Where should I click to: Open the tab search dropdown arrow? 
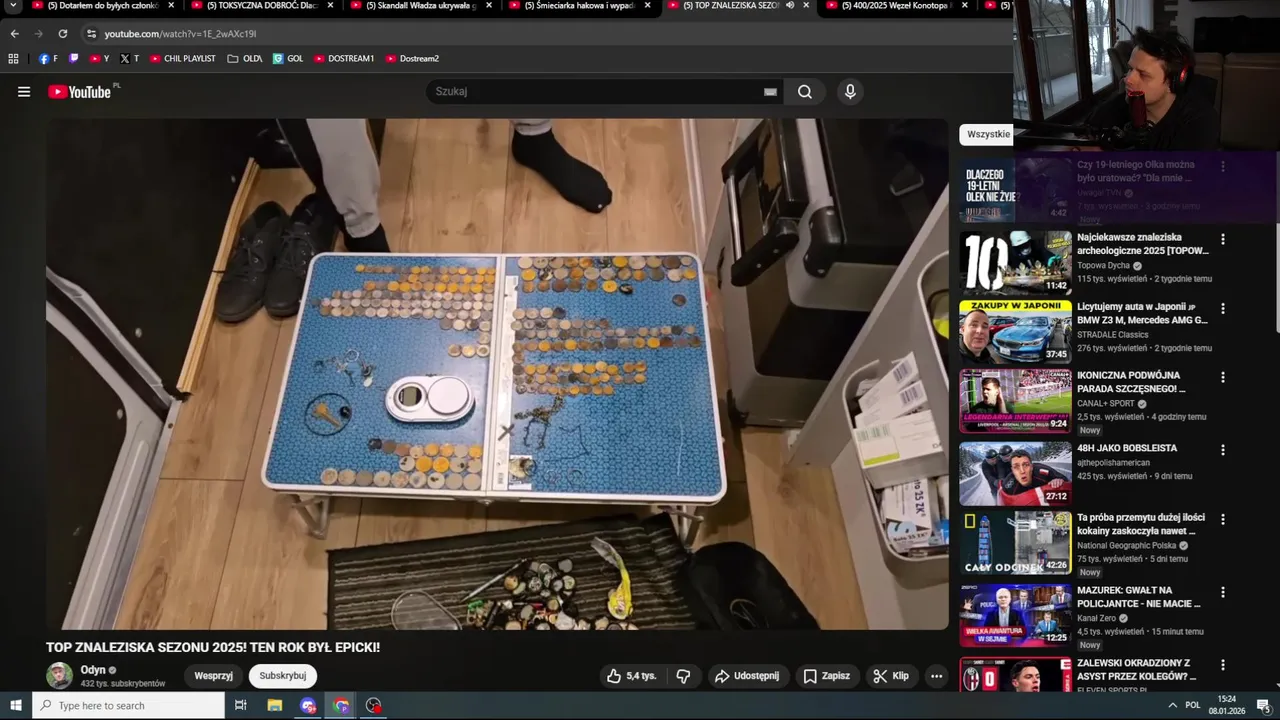click(14, 6)
